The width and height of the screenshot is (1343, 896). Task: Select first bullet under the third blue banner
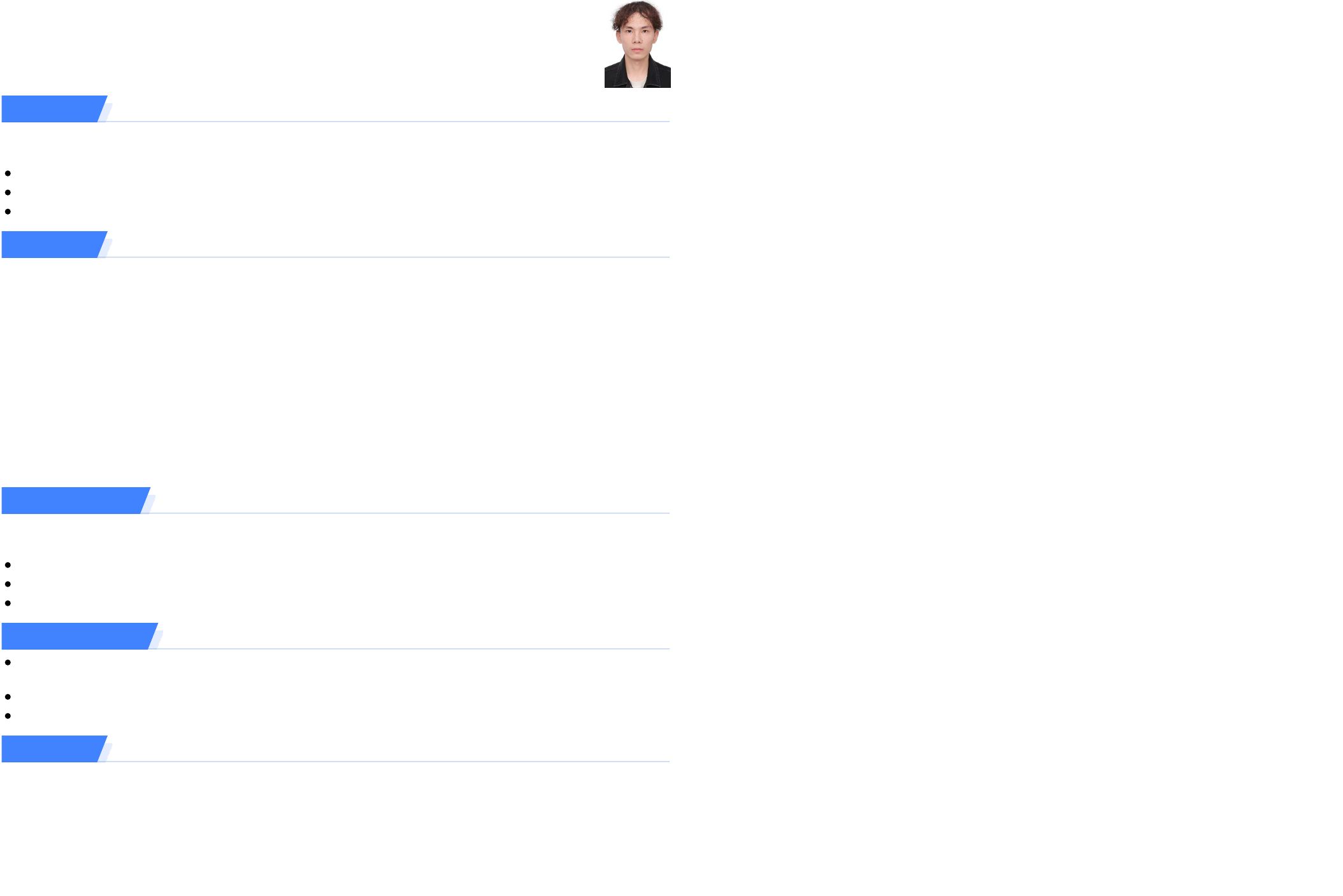8,565
